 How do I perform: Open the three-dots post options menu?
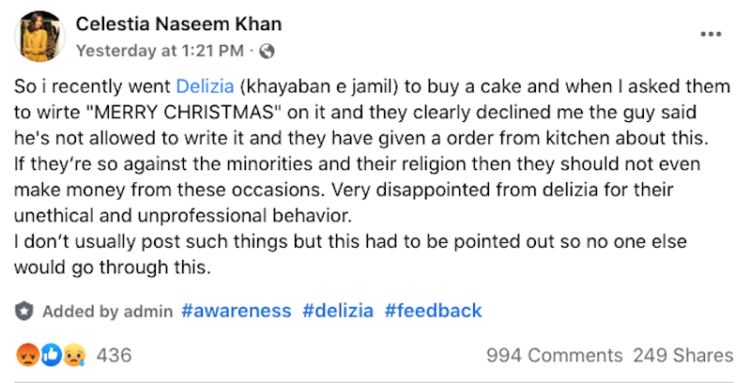pyautogui.click(x=711, y=34)
